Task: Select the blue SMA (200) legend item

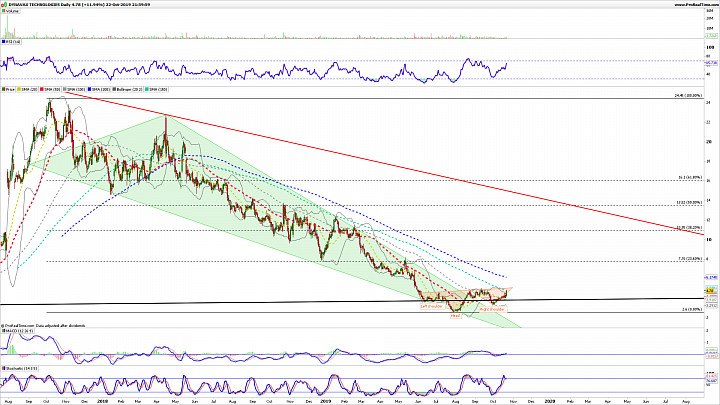Action: (x=99, y=90)
